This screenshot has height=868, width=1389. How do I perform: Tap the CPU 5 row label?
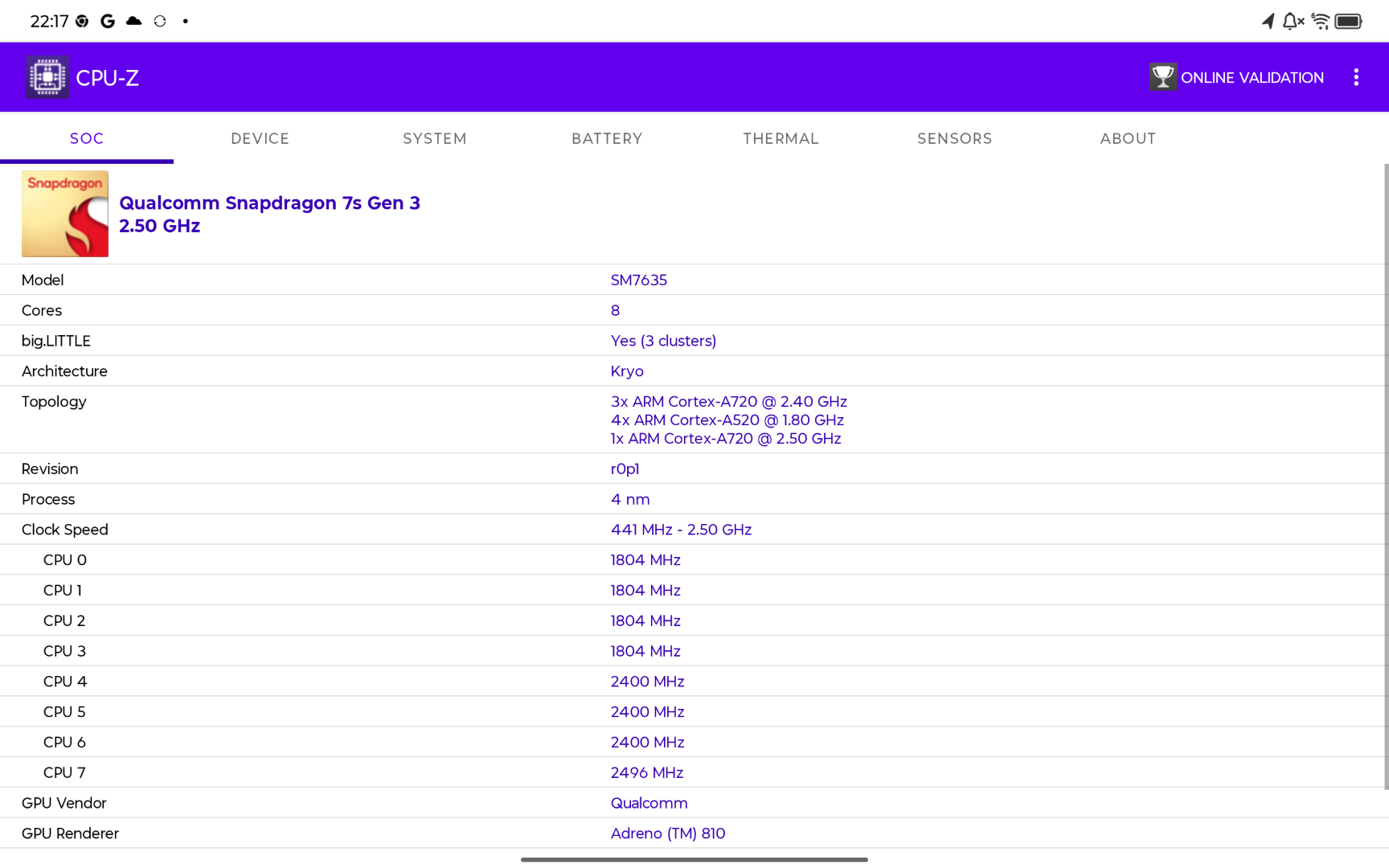(x=64, y=712)
